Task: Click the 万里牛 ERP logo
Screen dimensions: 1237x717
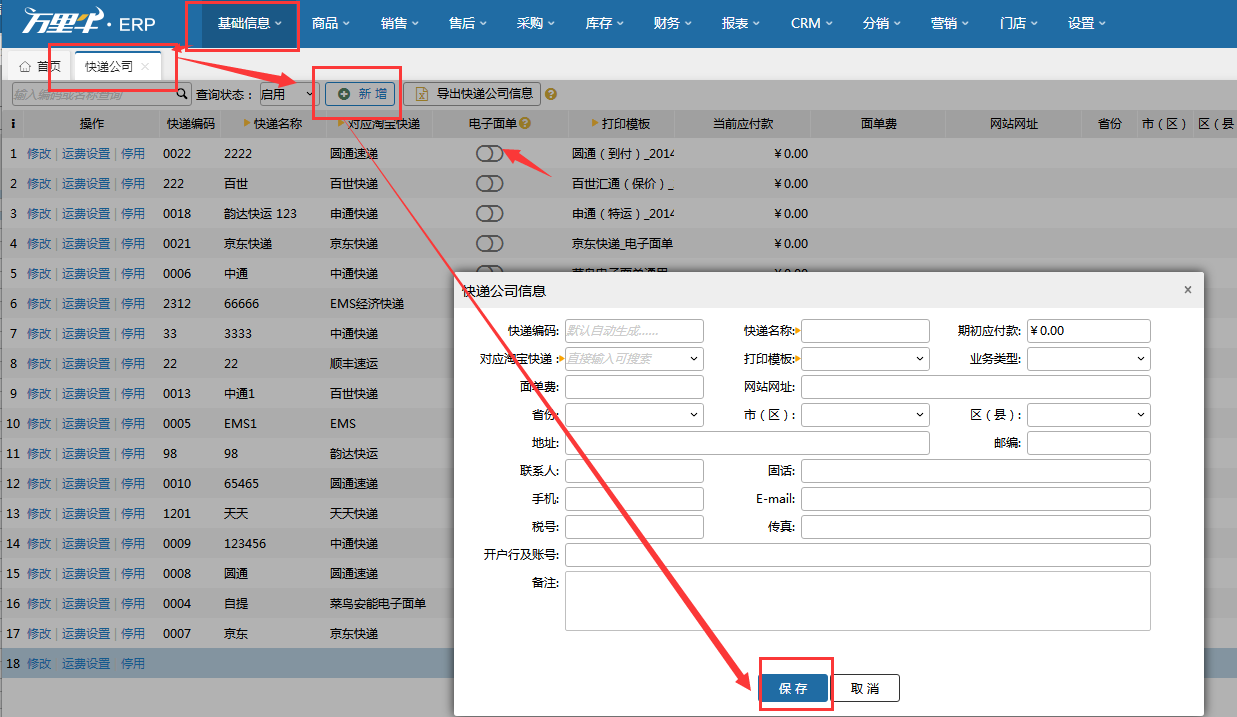Action: point(89,22)
